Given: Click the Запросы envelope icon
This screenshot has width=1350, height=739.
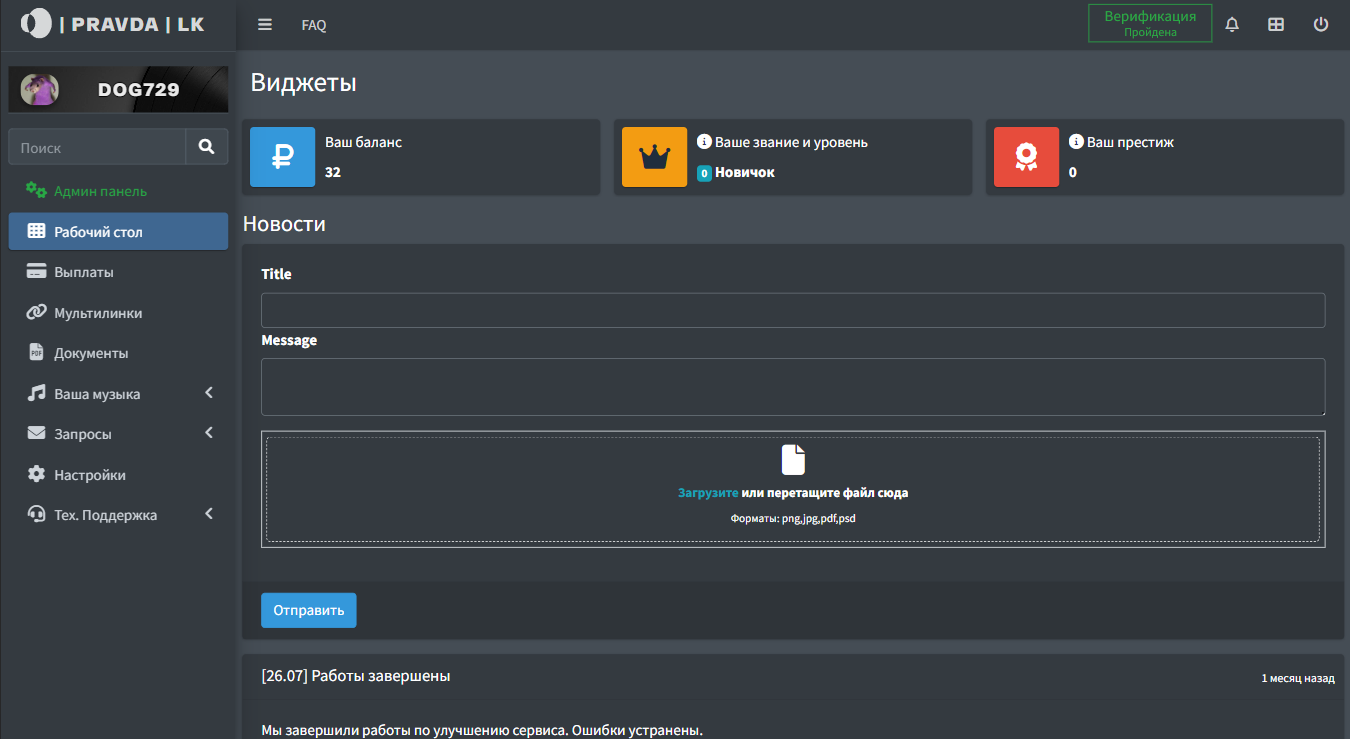Looking at the screenshot, I should (x=36, y=433).
